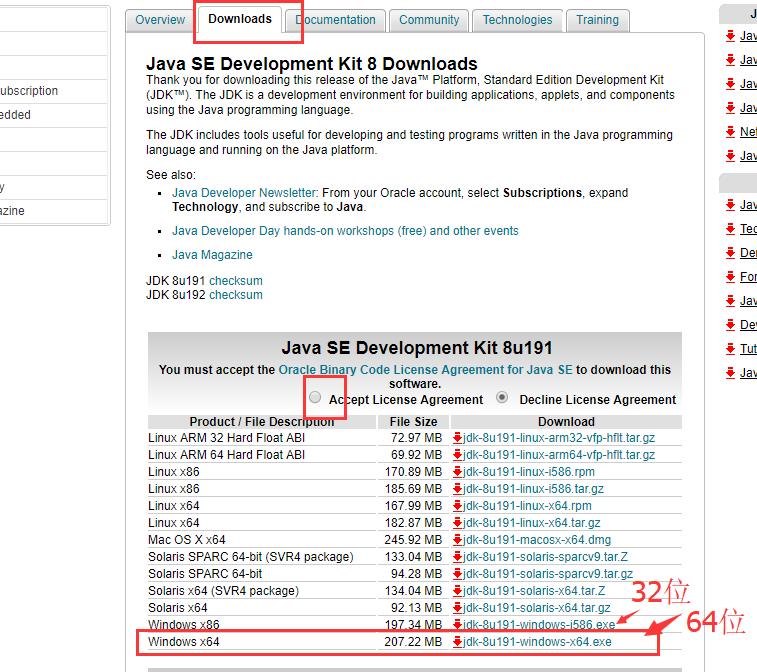The width and height of the screenshot is (757, 672).
Task: Download jdk-8u191-solaris-sparcv9.tar.gz file
Action: [x=548, y=574]
